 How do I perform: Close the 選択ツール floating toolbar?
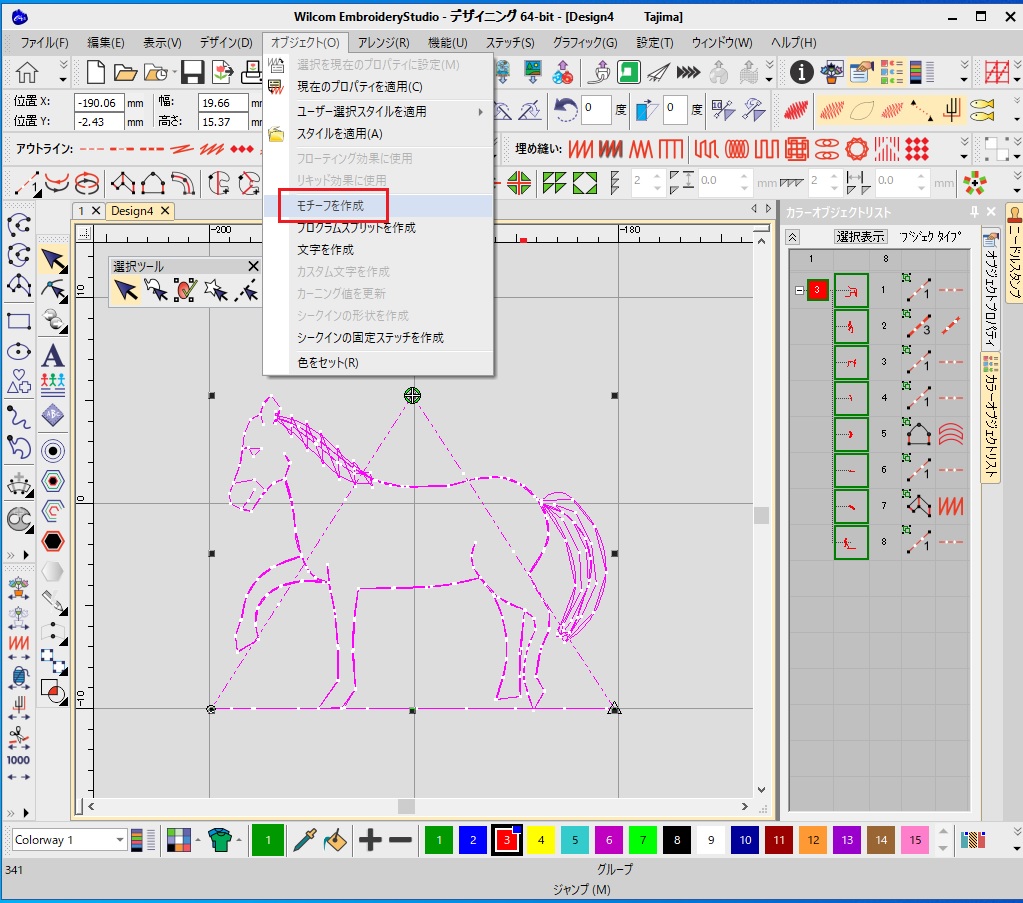253,266
